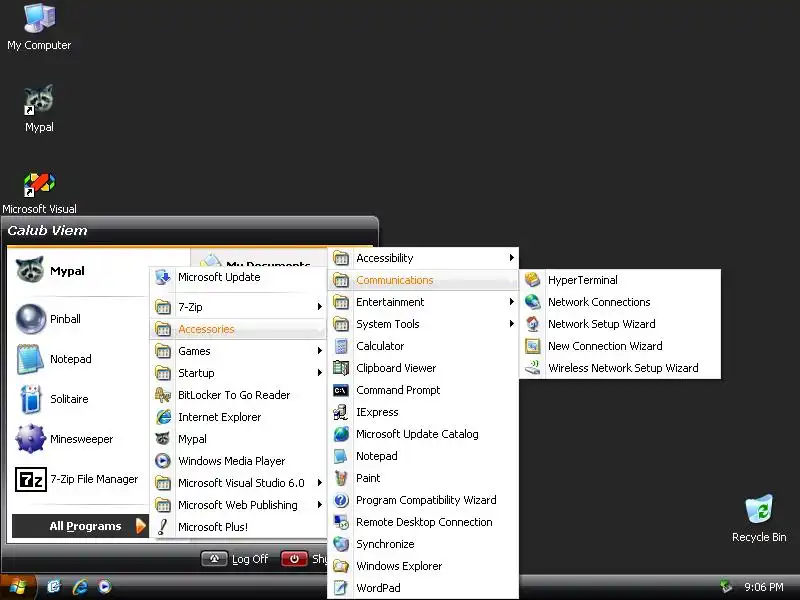This screenshot has width=800, height=600.
Task: Select the highlighted Accessories folder
Action: [x=238, y=329]
